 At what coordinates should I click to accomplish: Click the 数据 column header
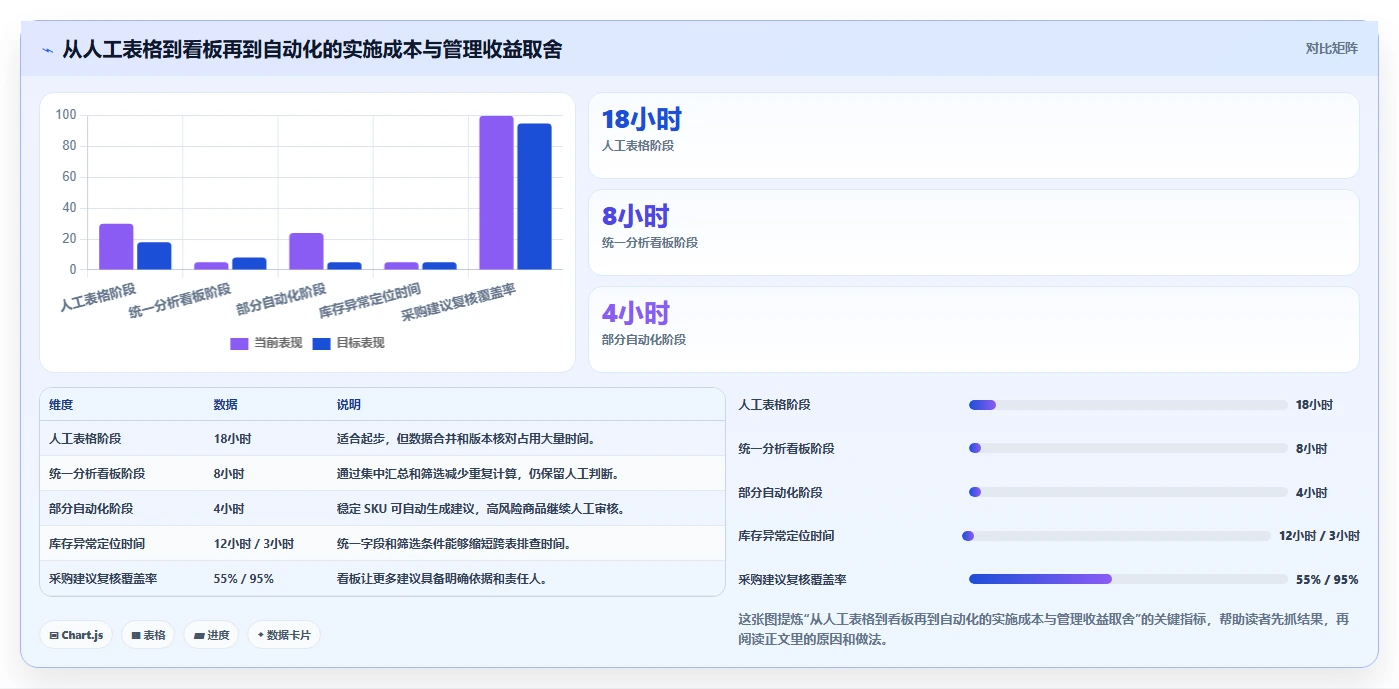pyautogui.click(x=225, y=405)
